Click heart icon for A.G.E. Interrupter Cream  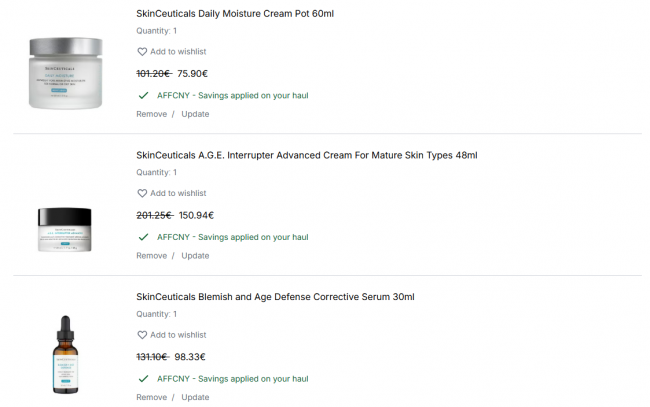click(x=142, y=193)
